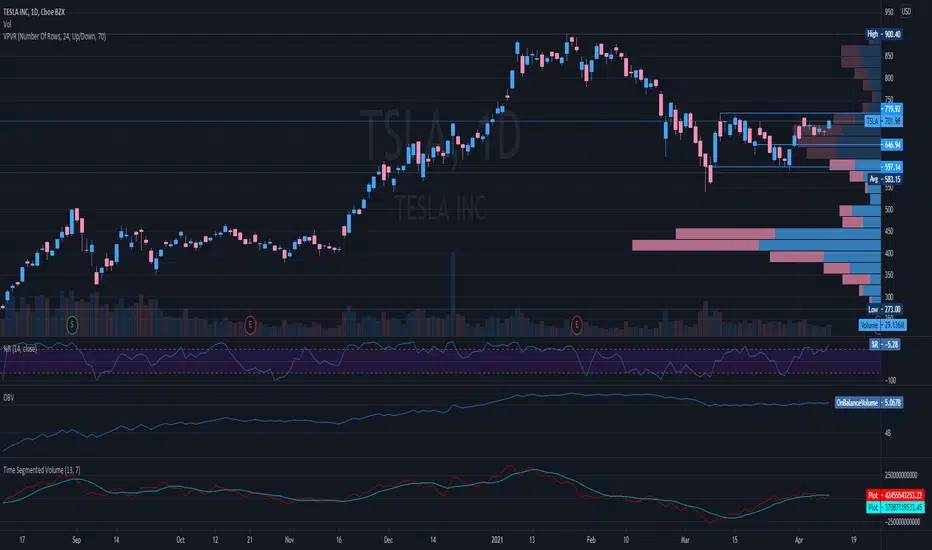Click the 719.92 price line label
Image resolution: width=932 pixels, height=550 pixels.
[892, 109]
